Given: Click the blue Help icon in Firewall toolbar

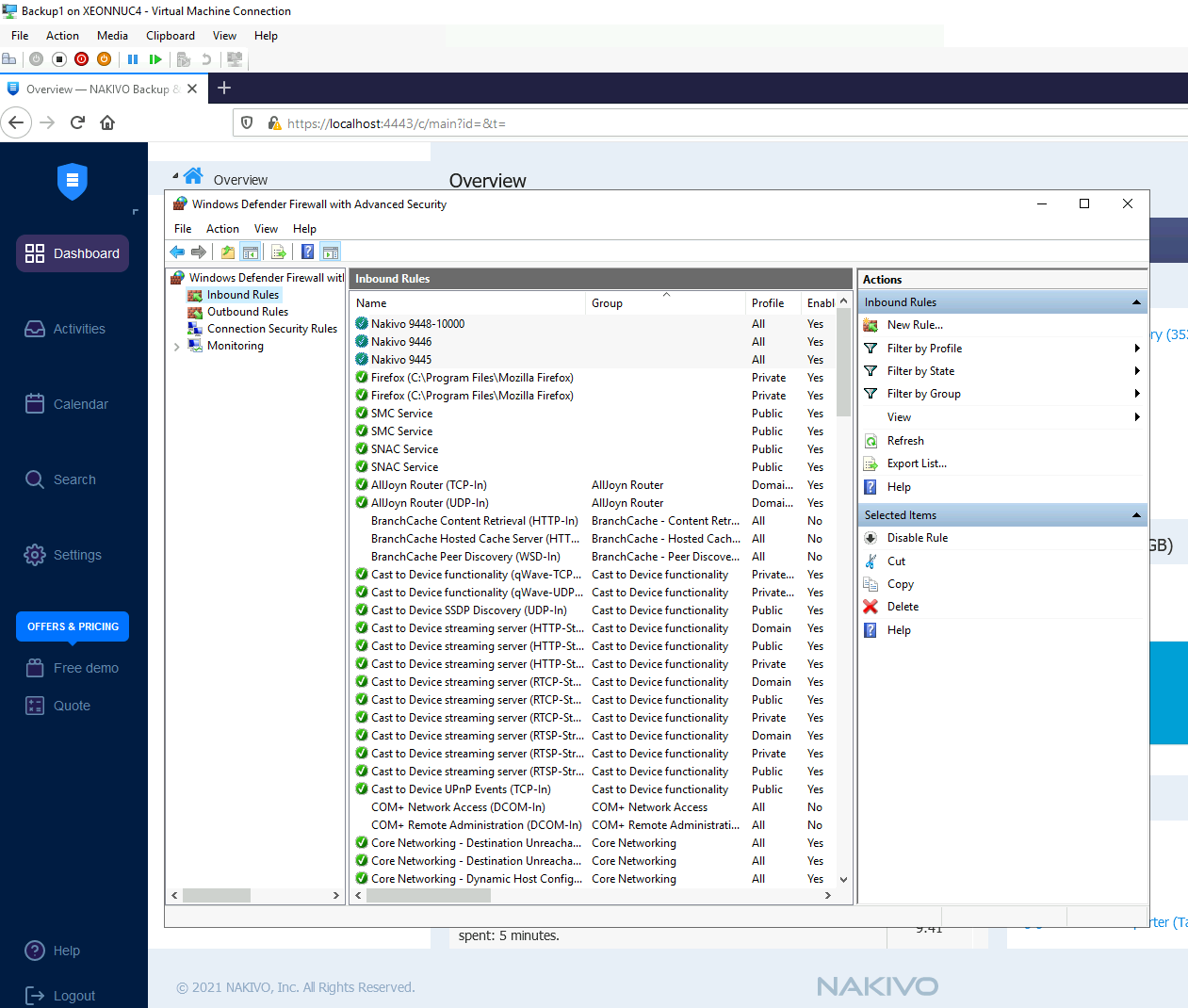Looking at the screenshot, I should [307, 252].
